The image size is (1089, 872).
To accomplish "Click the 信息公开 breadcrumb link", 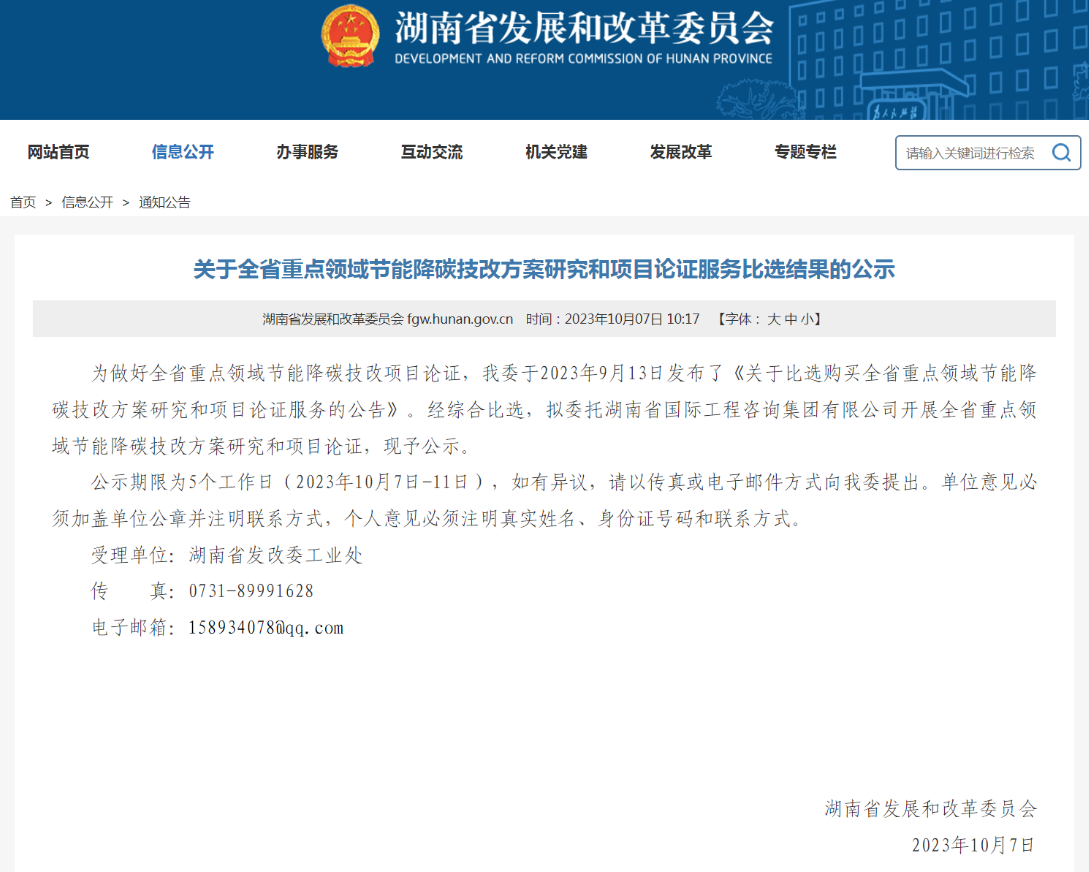I will pos(87,202).
